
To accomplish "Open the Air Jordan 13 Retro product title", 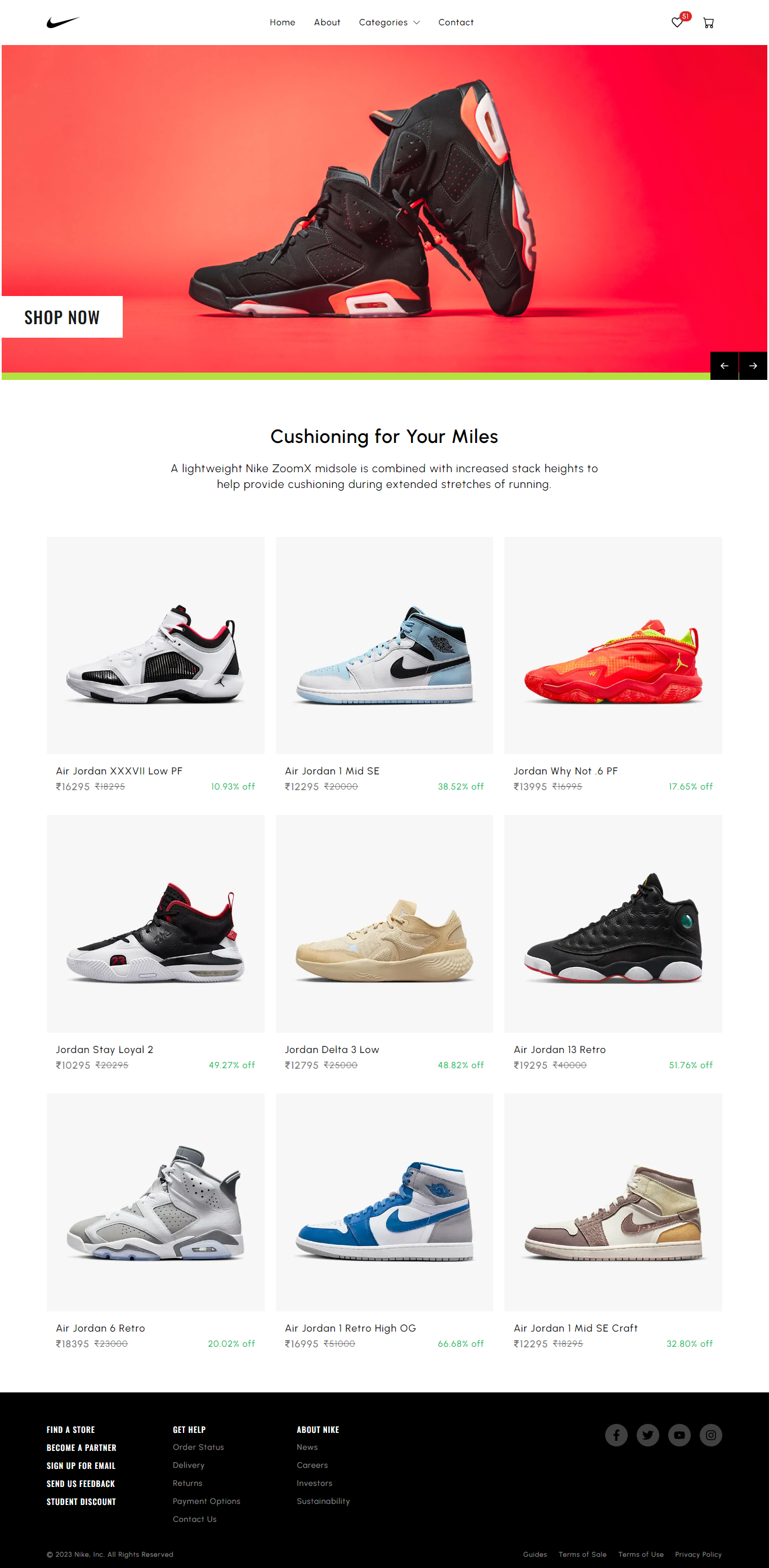I will pyautogui.click(x=560, y=1050).
